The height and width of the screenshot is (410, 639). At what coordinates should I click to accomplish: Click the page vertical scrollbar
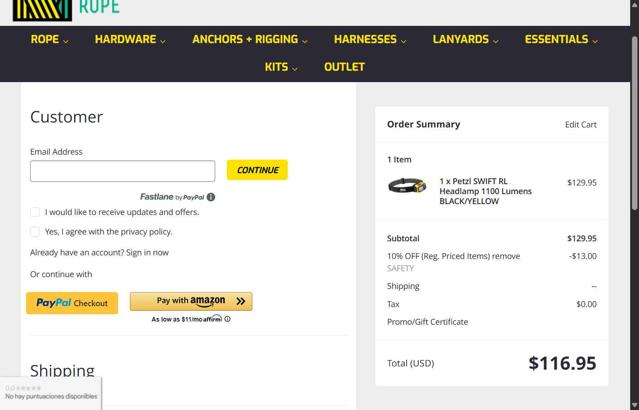(x=635, y=122)
